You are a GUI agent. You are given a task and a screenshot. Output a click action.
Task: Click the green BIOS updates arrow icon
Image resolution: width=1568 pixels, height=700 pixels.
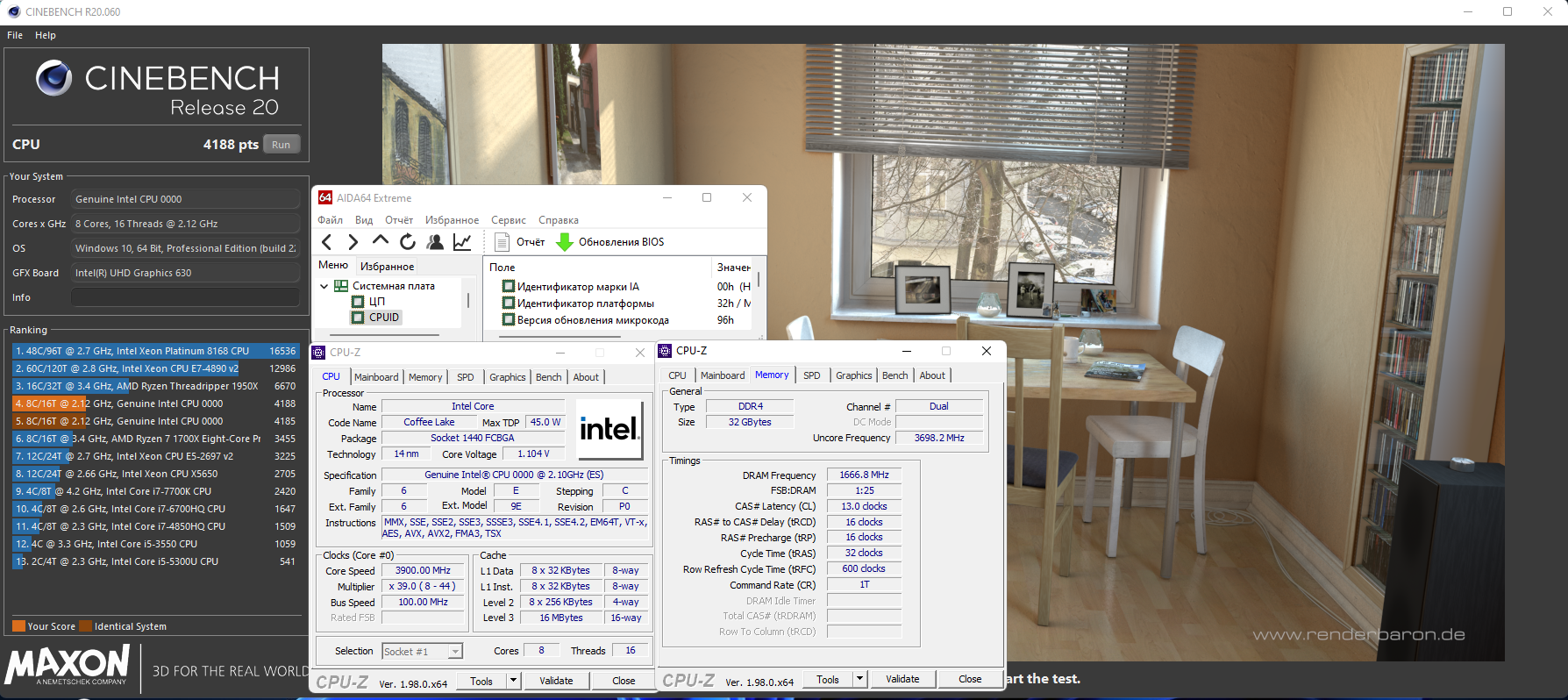click(565, 242)
